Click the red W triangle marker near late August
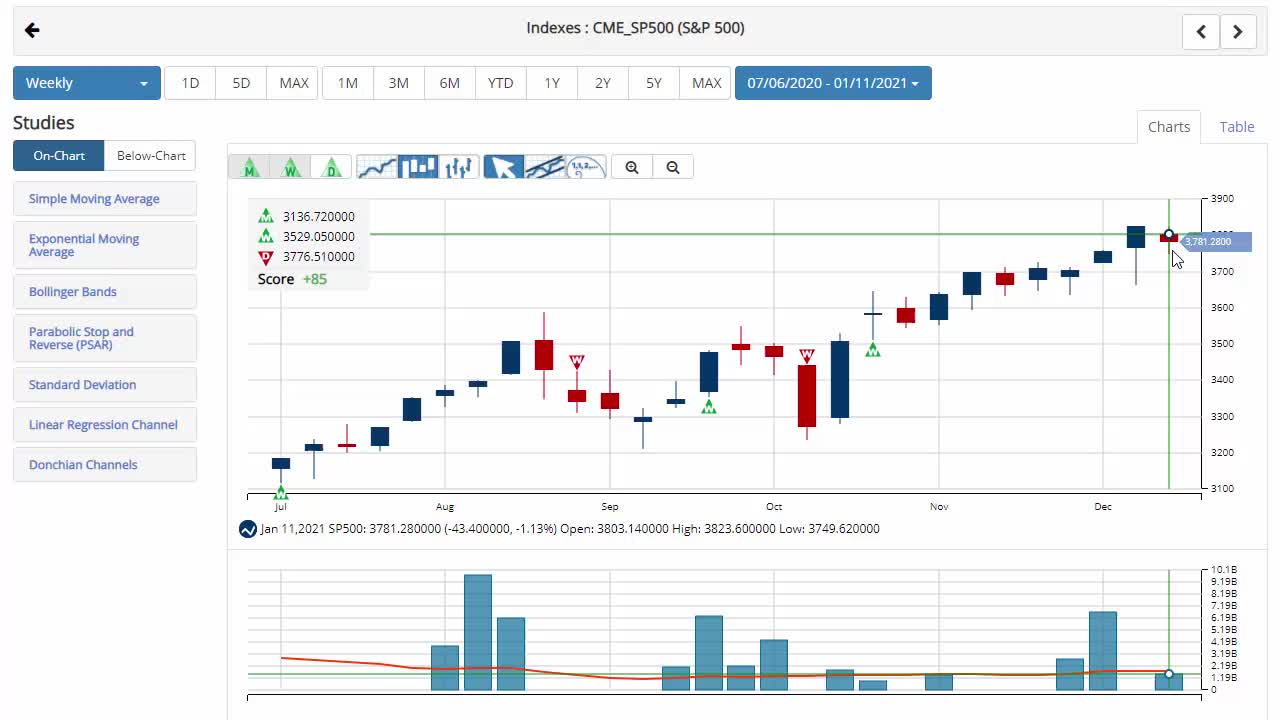The width and height of the screenshot is (1280, 720). tap(577, 361)
